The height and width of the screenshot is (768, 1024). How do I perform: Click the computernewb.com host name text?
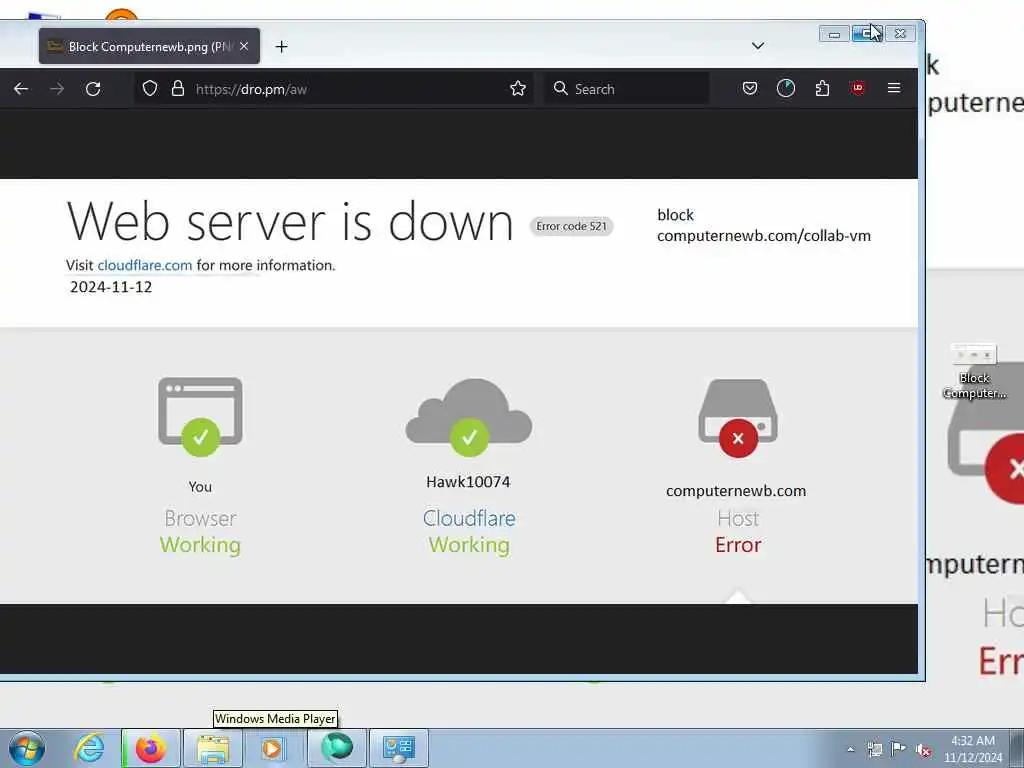click(736, 491)
